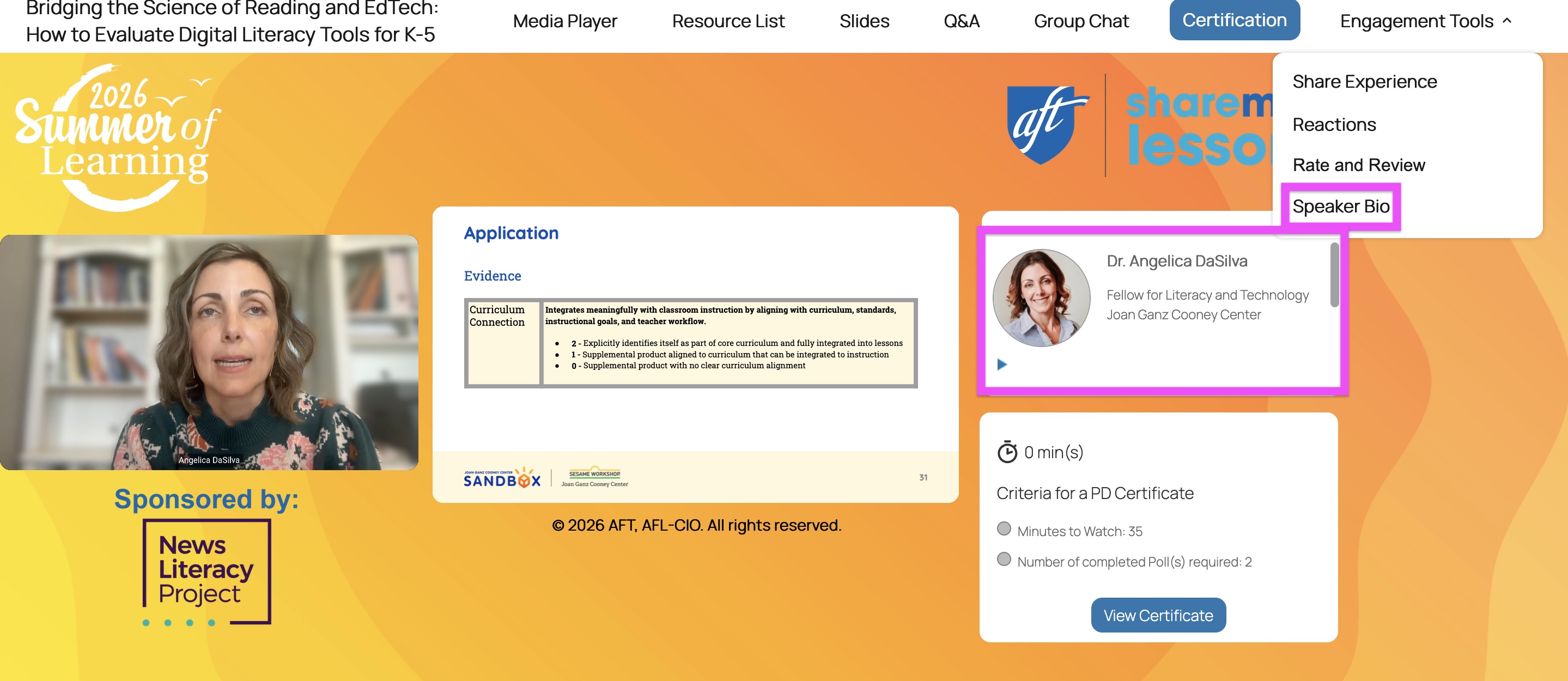
Task: Click the Fellow for Literacy and Technology title
Action: (x=1207, y=295)
